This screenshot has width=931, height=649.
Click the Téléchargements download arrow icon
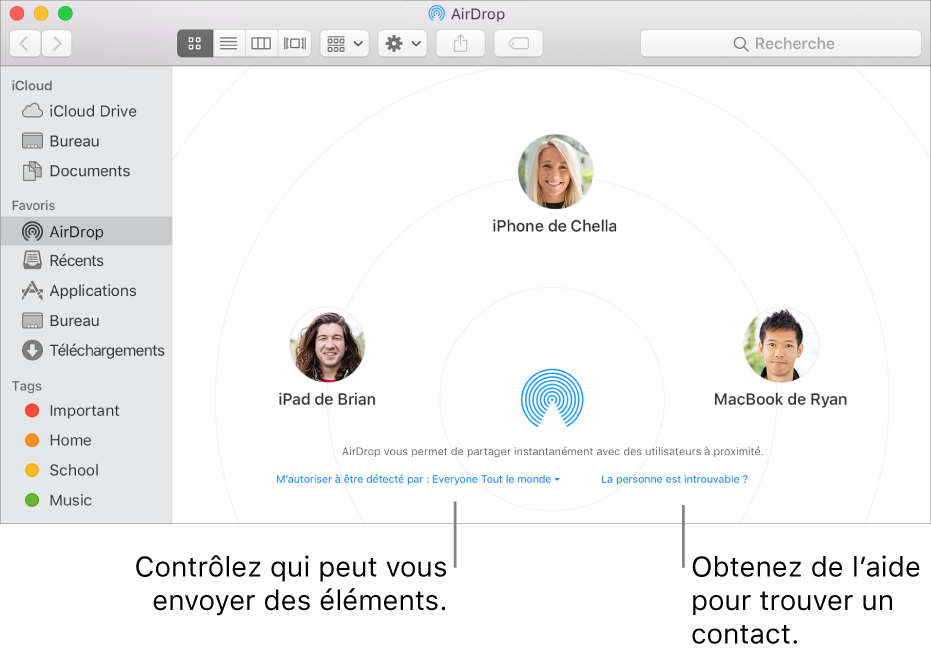32,350
